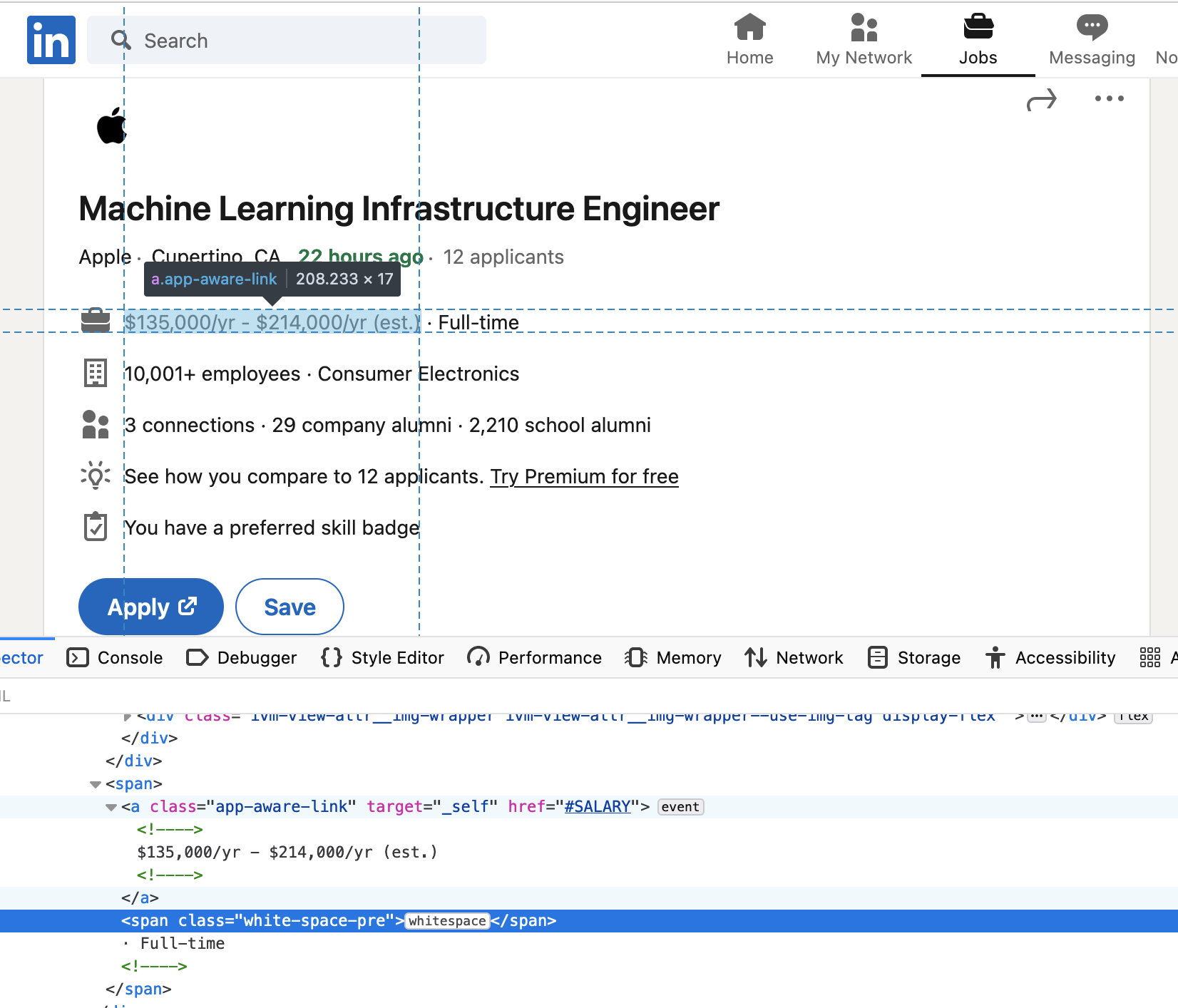The width and height of the screenshot is (1178, 1008).
Task: Click the lightbulb icon beside applicants comparison
Action: 96,475
